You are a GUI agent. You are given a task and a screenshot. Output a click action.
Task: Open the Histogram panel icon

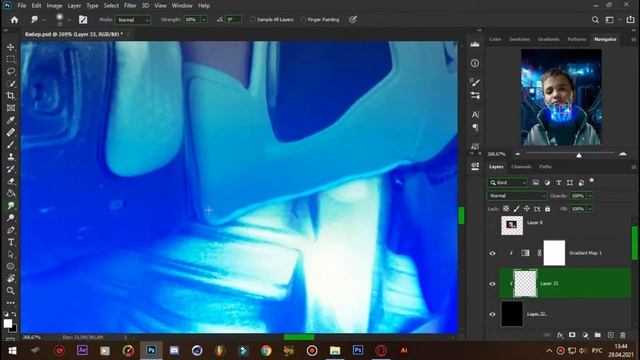pyautogui.click(x=475, y=44)
